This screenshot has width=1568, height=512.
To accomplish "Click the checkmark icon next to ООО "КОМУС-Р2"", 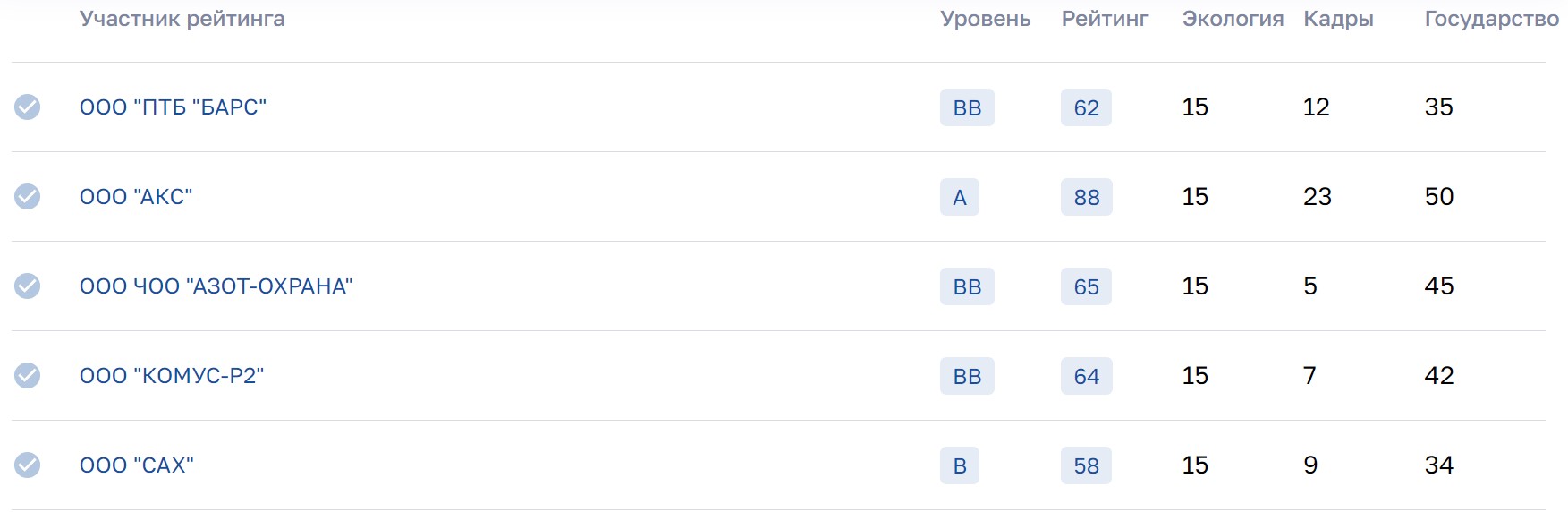I will pyautogui.click(x=28, y=376).
